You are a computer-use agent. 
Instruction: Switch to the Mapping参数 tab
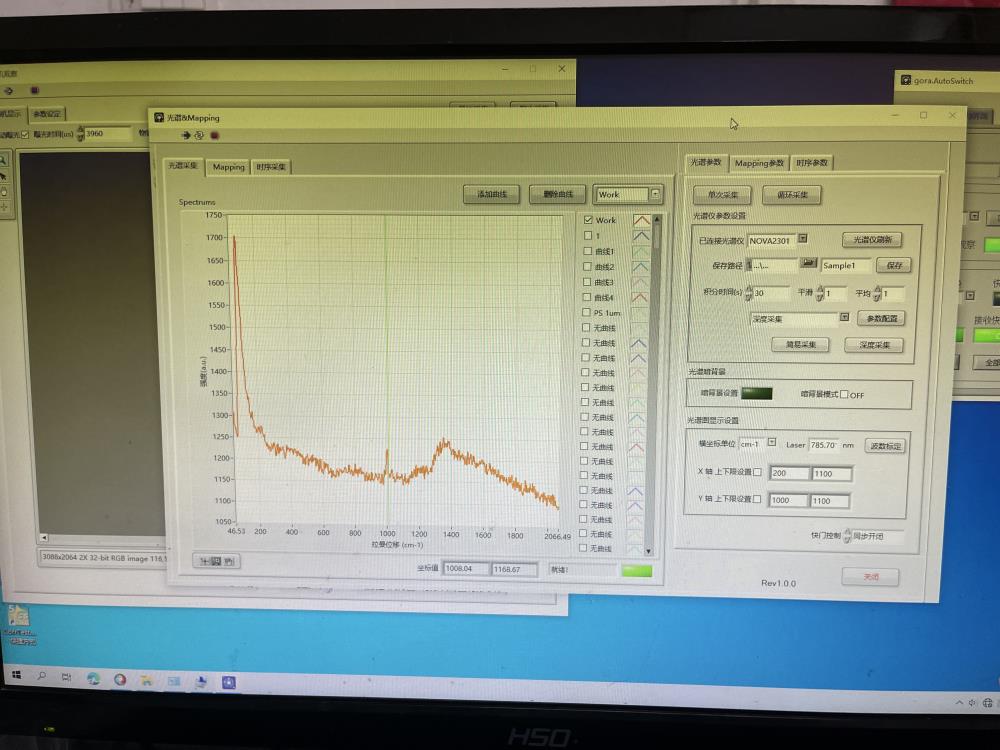coord(759,163)
